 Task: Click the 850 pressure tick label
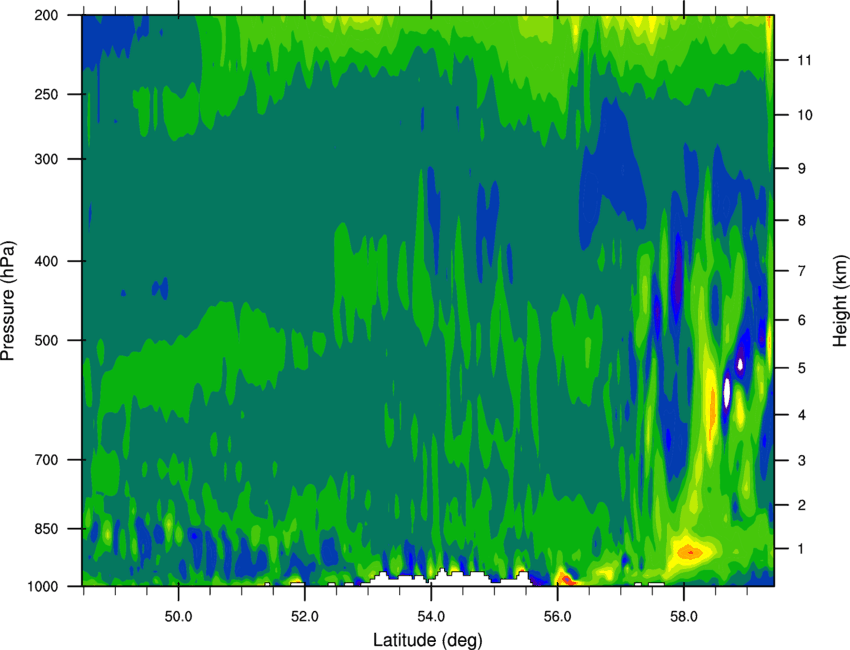(x=47, y=529)
